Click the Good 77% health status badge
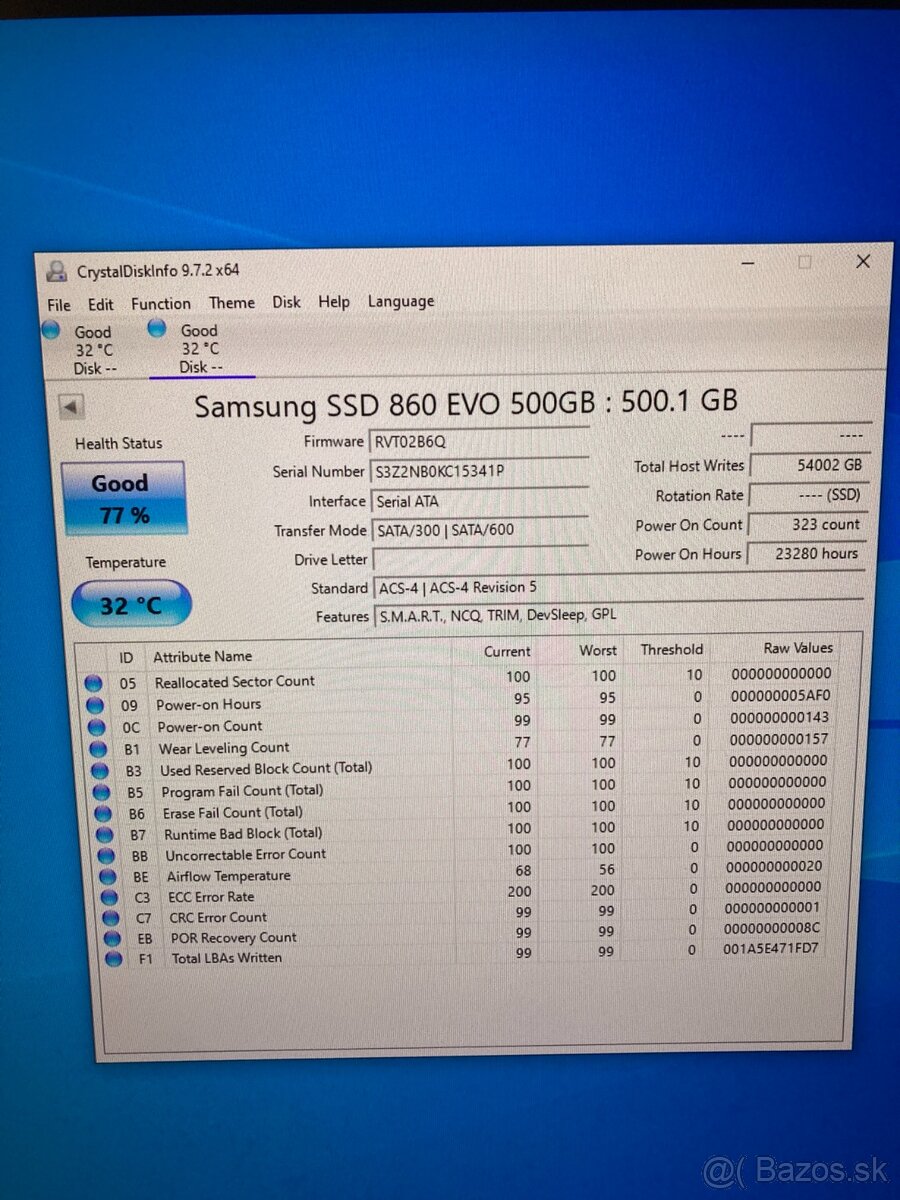This screenshot has width=900, height=1200. 122,497
